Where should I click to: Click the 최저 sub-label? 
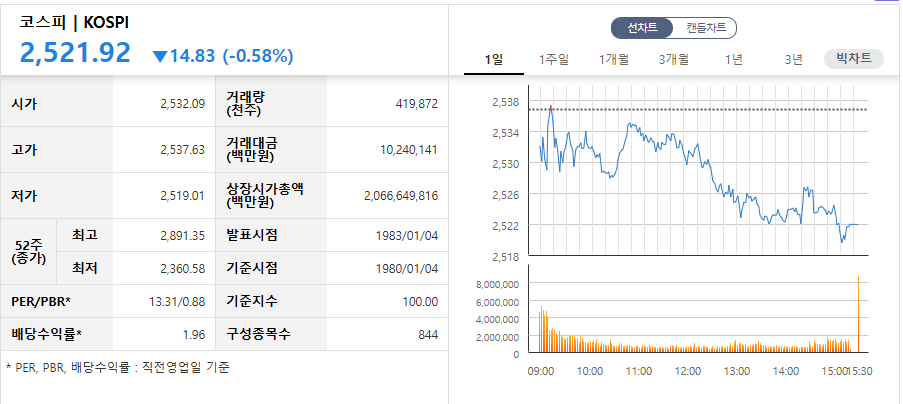point(84,268)
